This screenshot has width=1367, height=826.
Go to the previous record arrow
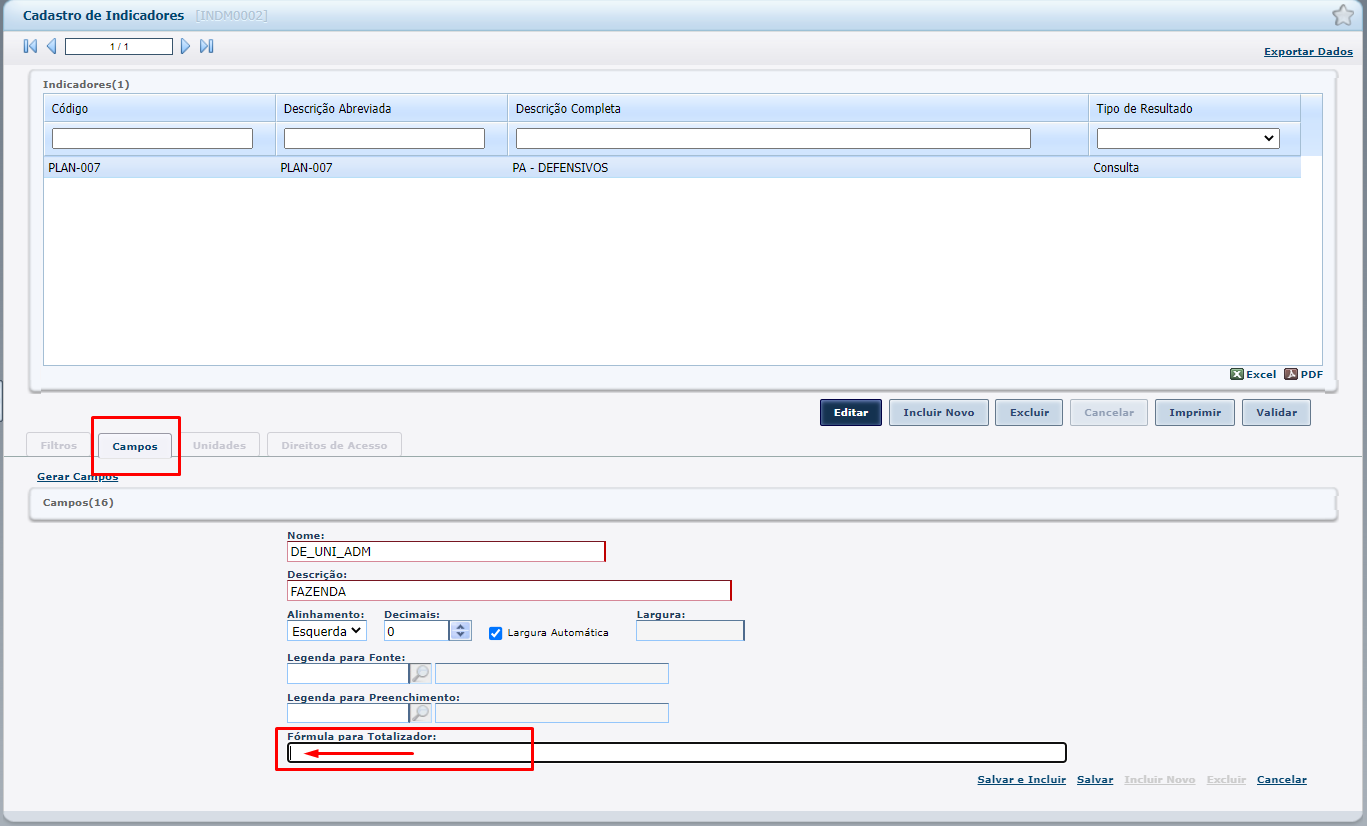pyautogui.click(x=52, y=46)
